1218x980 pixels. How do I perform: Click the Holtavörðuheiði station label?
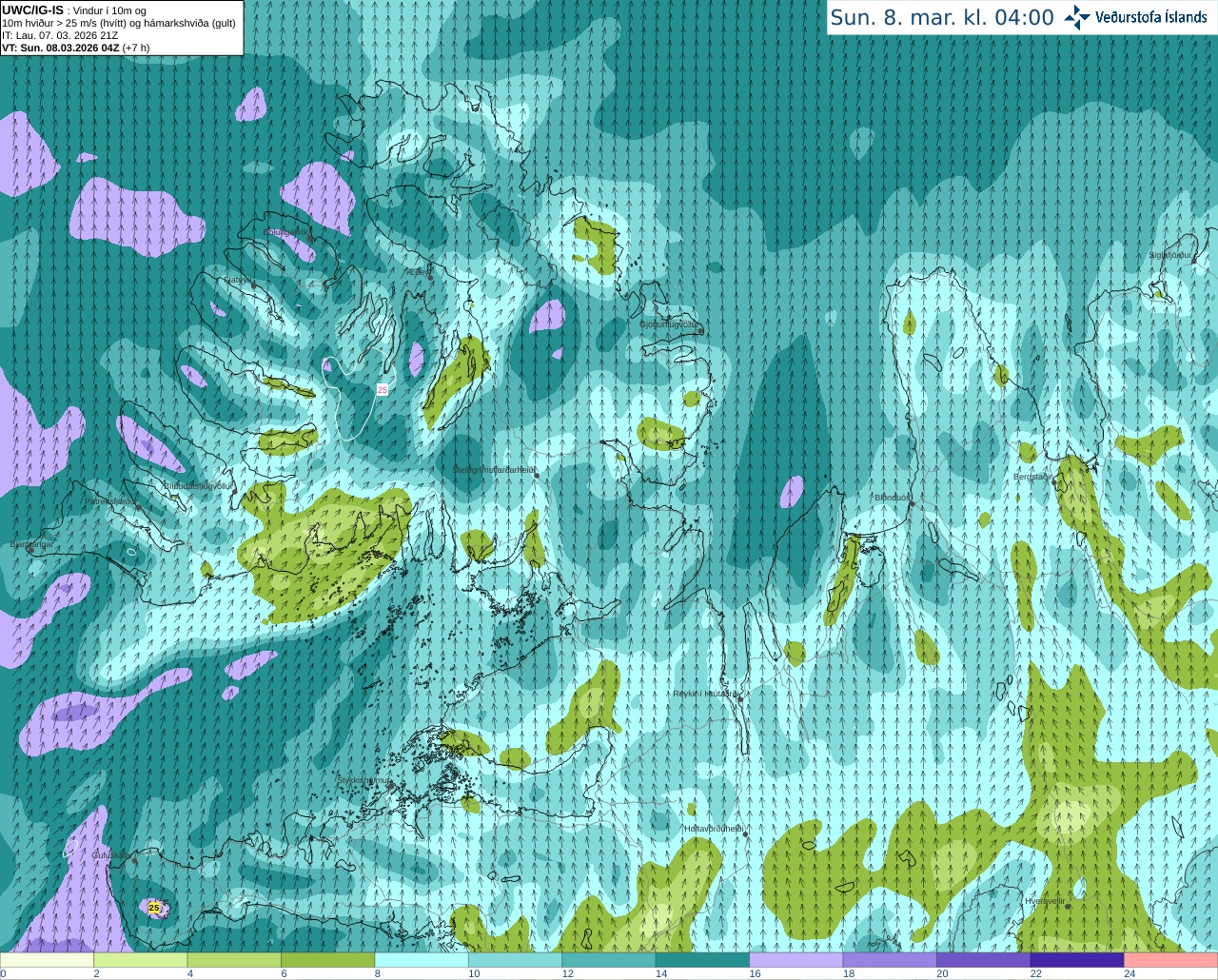713,829
